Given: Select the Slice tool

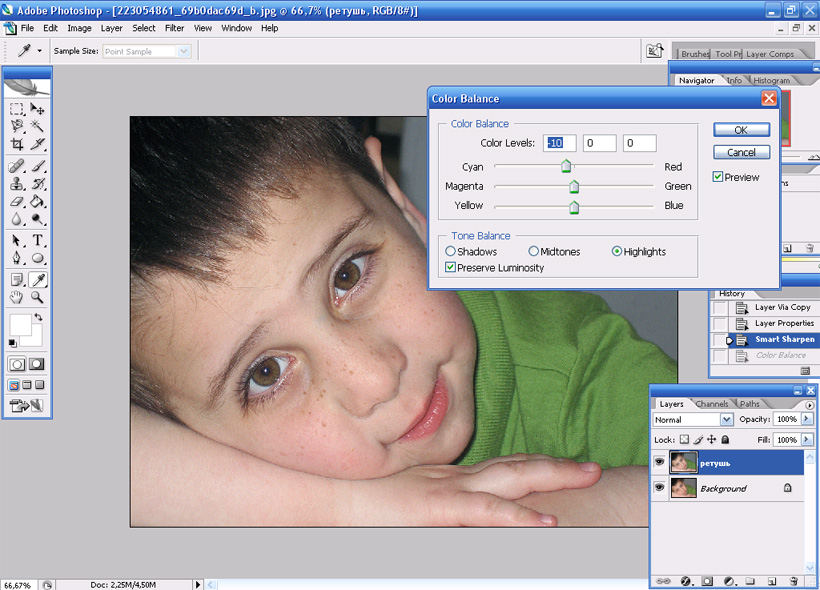Looking at the screenshot, I should tap(37, 144).
